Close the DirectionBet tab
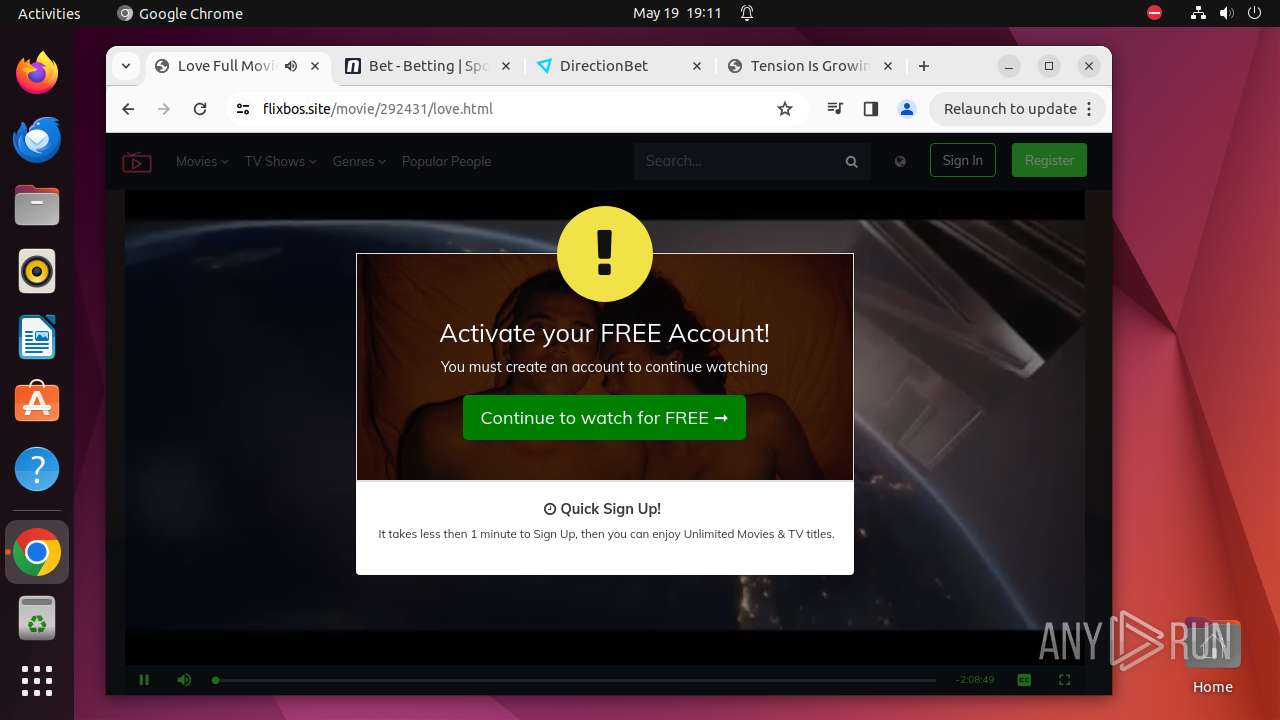This screenshot has width=1280, height=720. pos(697,66)
